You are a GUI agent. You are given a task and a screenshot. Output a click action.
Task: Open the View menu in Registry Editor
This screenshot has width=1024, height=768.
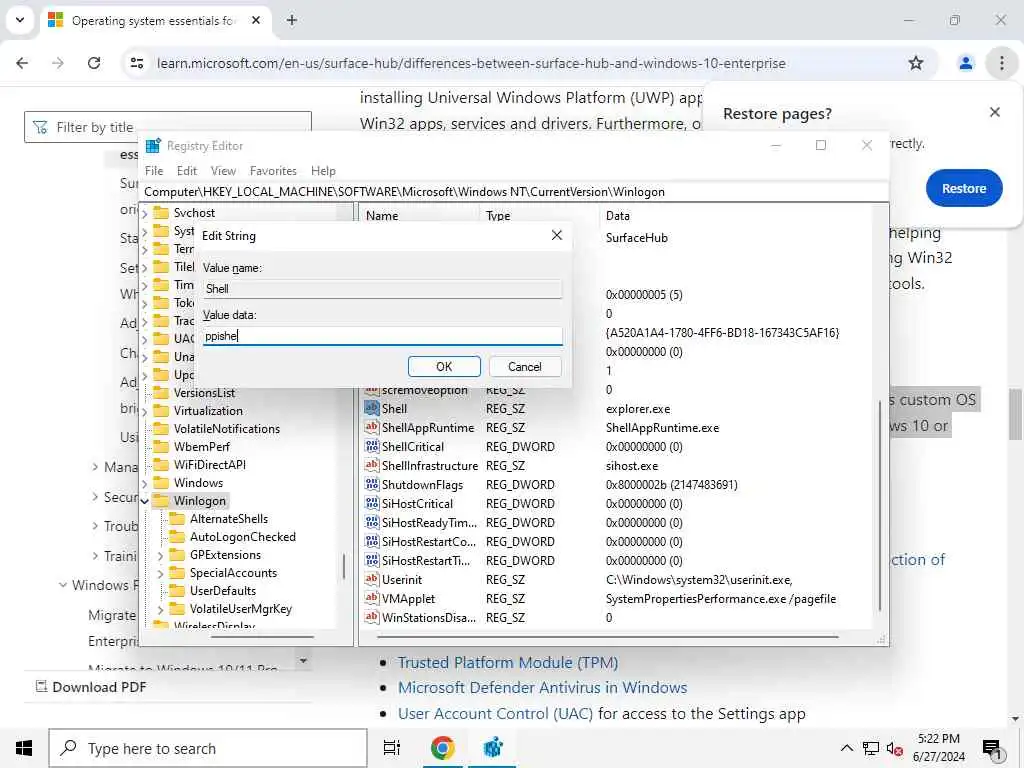(x=223, y=171)
